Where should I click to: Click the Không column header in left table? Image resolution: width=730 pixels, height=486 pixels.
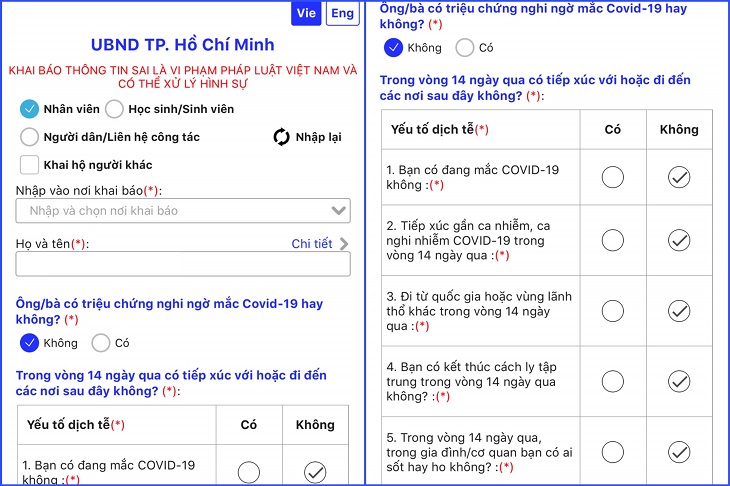click(315, 425)
